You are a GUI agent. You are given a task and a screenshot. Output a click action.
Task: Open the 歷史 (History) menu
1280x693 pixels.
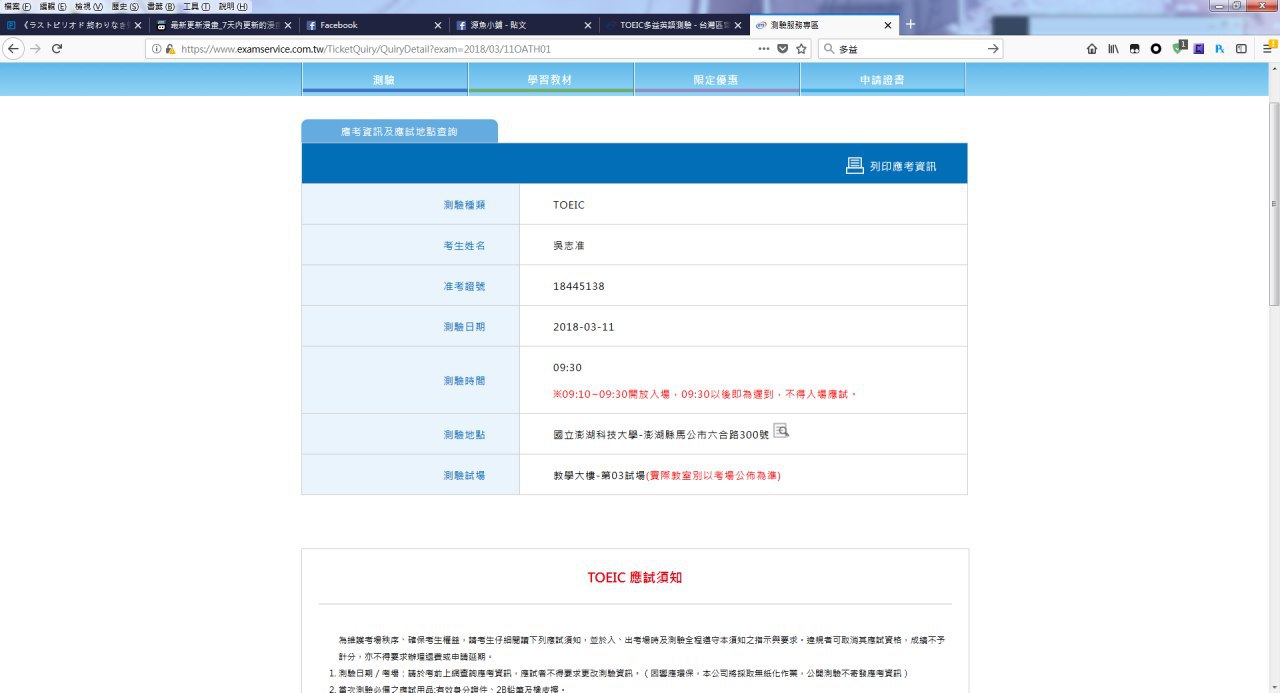pyautogui.click(x=122, y=6)
